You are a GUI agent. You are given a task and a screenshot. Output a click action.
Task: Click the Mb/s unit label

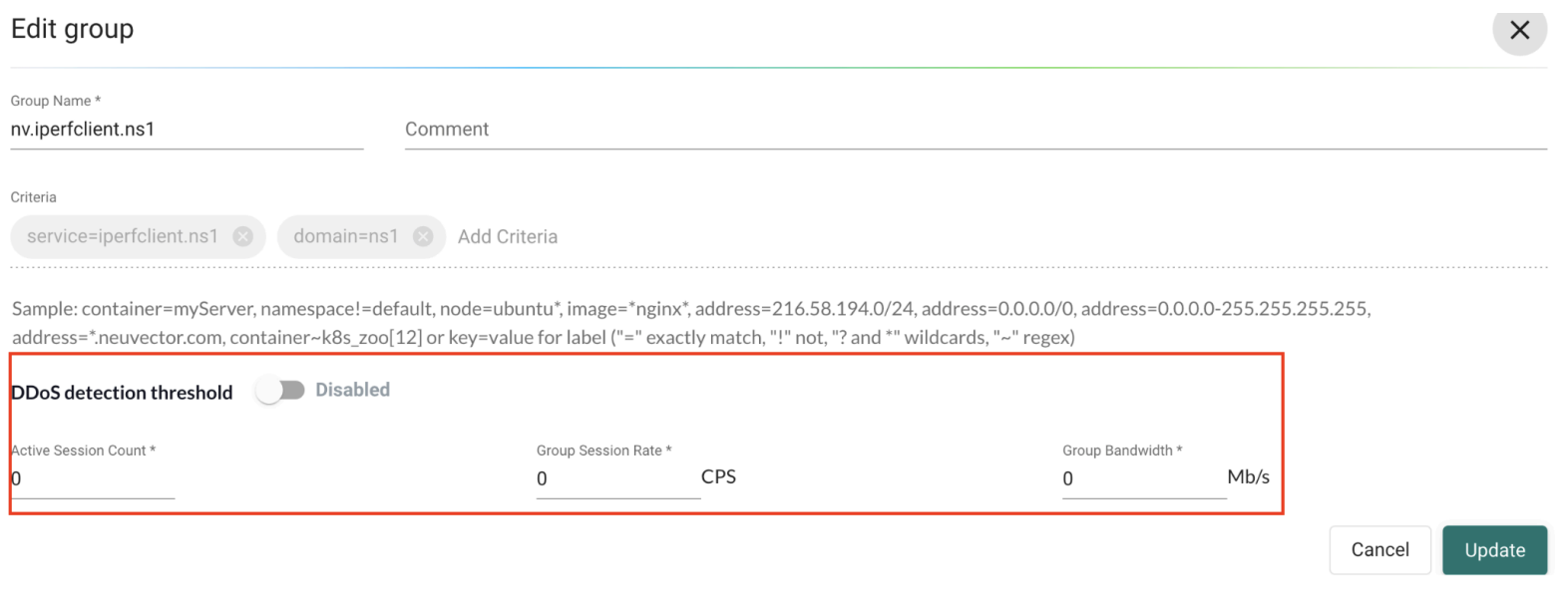[1248, 477]
